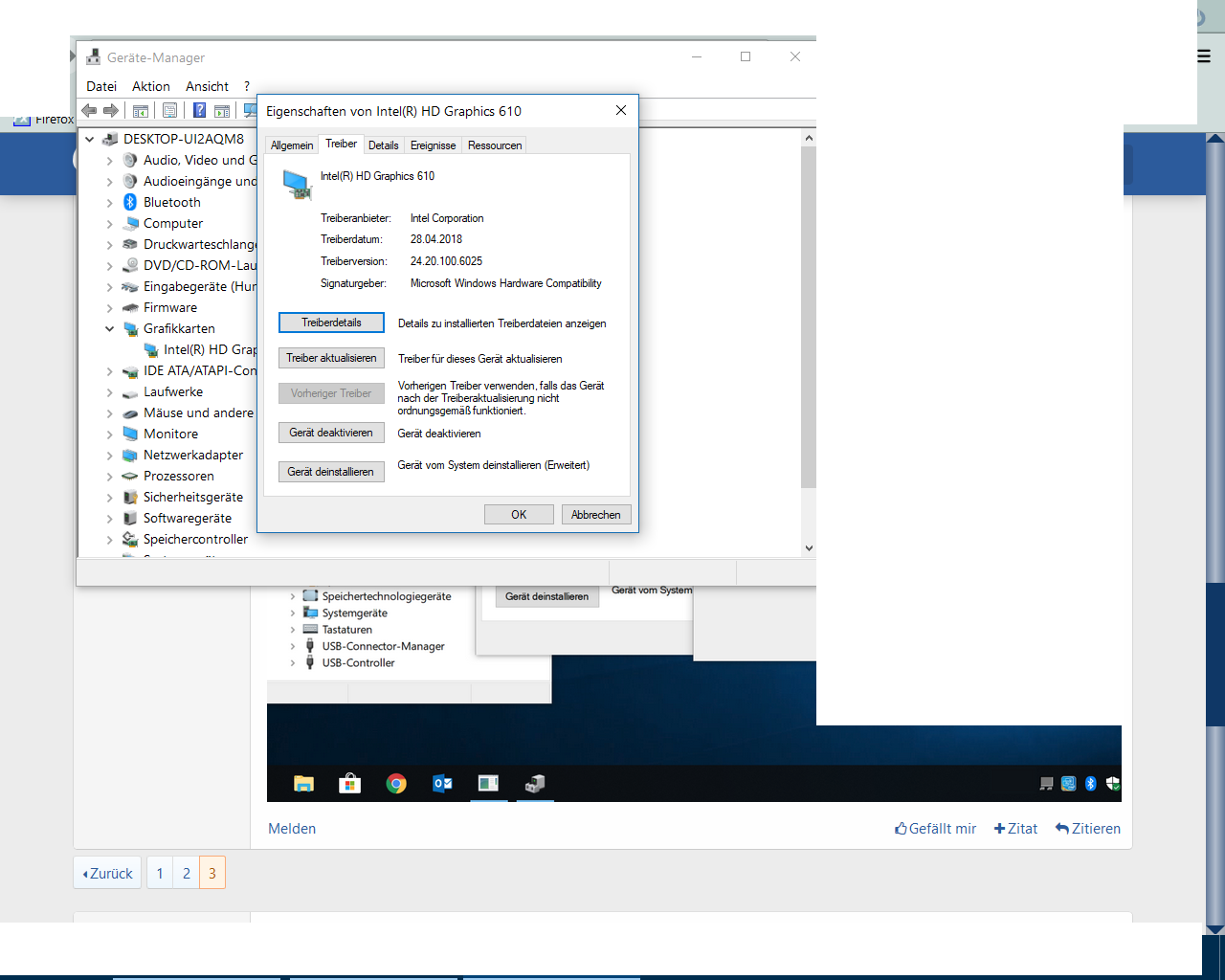1225x980 pixels.
Task: Click the Zitieren link
Action: pyautogui.click(x=1087, y=829)
